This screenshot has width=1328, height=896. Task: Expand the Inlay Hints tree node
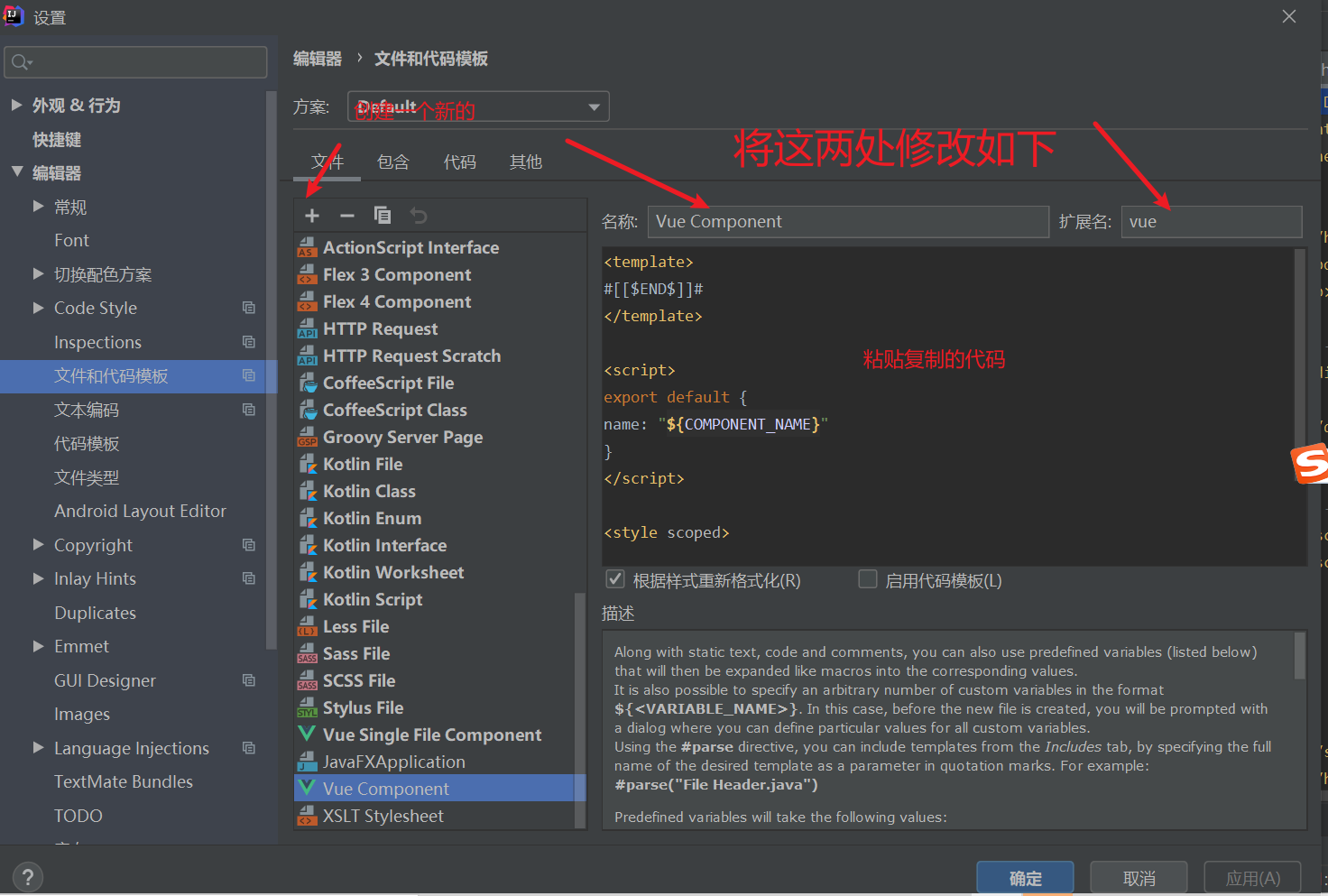pos(38,578)
